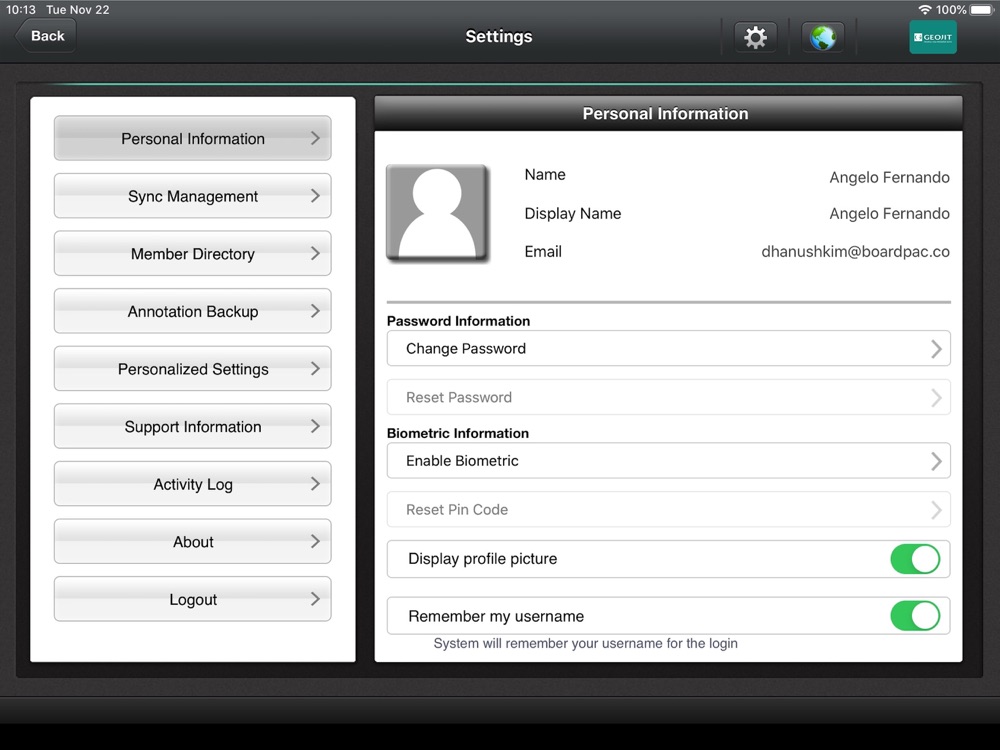Disable the Remember my username switch
1000x750 pixels.
[x=915, y=616]
